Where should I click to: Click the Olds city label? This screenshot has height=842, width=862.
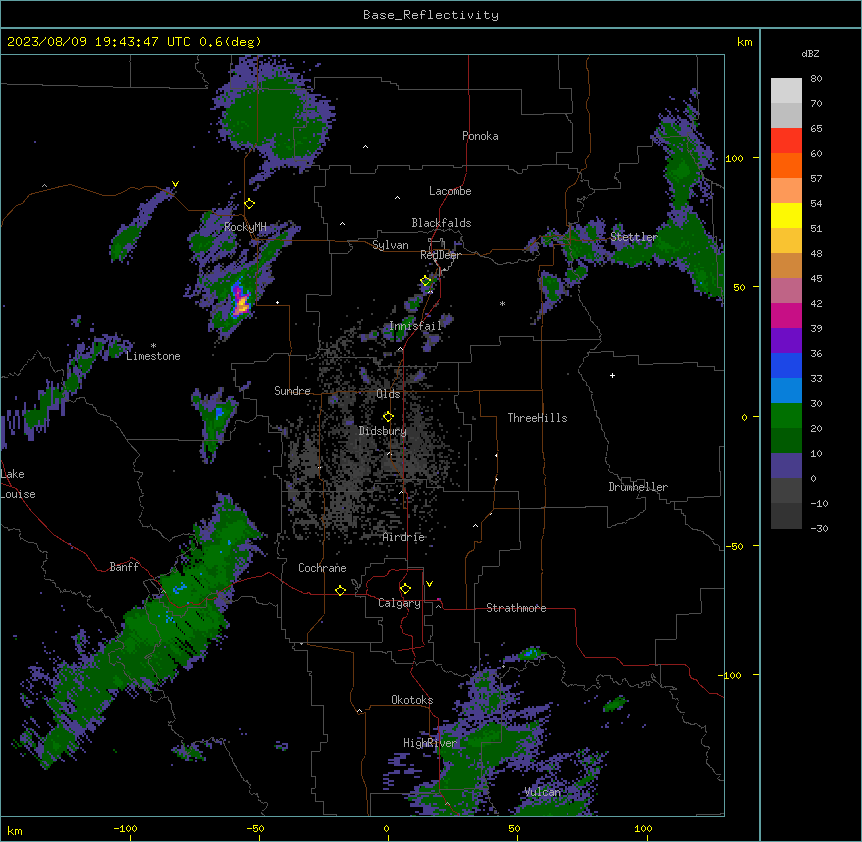[388, 394]
